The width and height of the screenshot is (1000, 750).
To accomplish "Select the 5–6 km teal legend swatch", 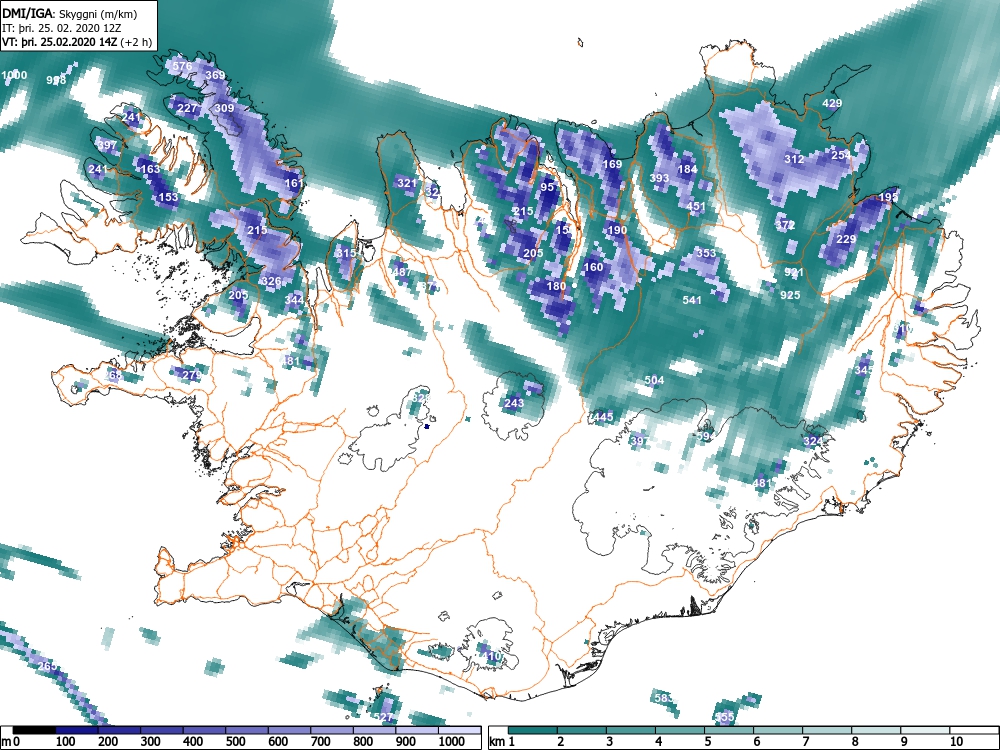I will 729,730.
